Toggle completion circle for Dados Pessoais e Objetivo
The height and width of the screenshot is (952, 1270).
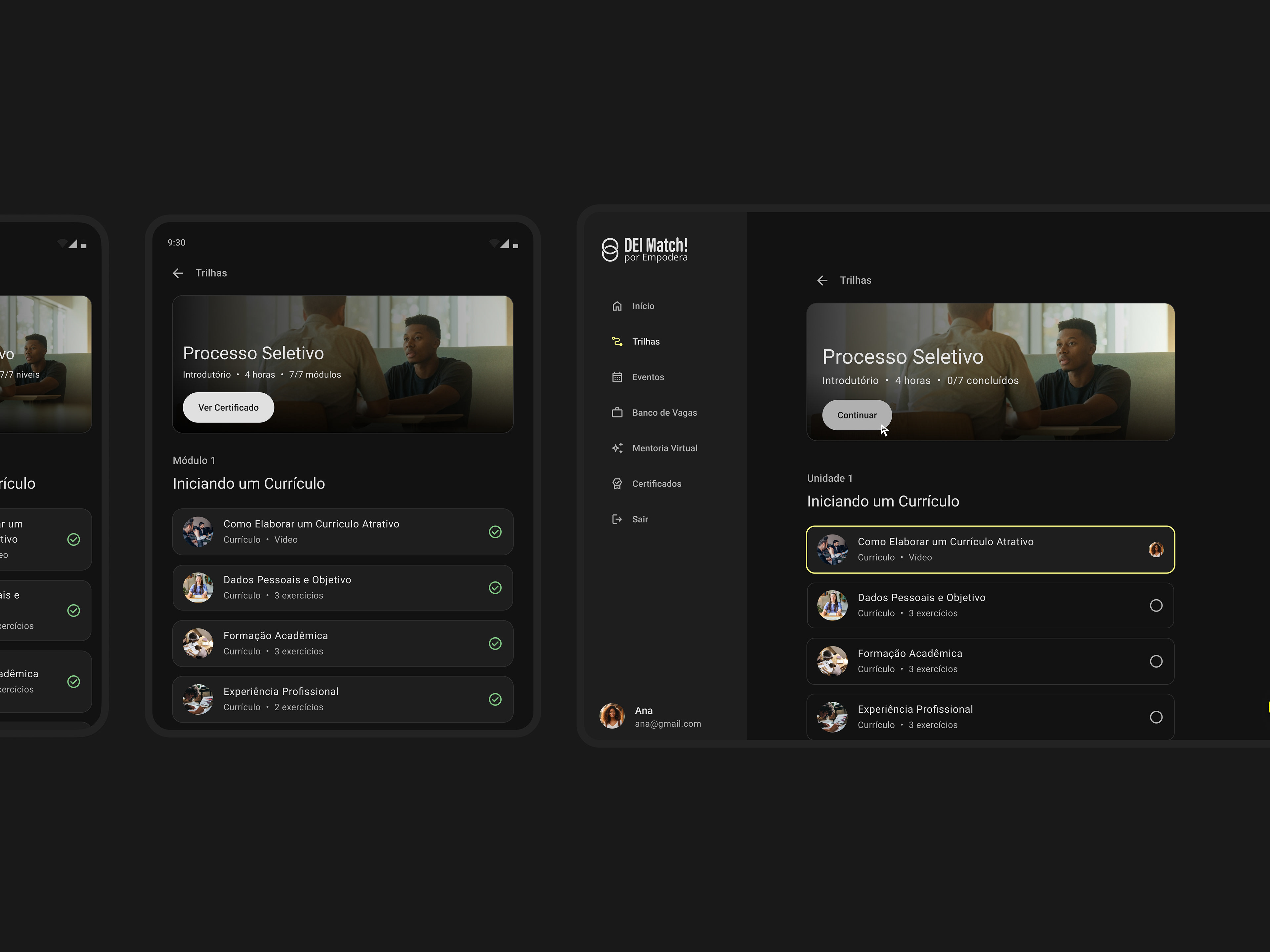tap(1156, 605)
